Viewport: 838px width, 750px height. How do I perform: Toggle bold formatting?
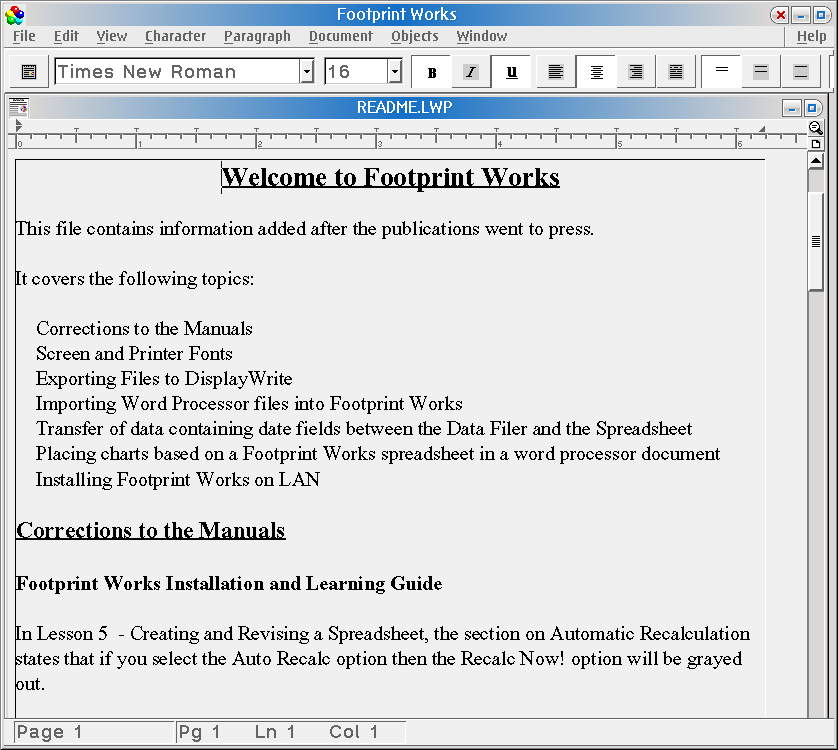coord(432,72)
